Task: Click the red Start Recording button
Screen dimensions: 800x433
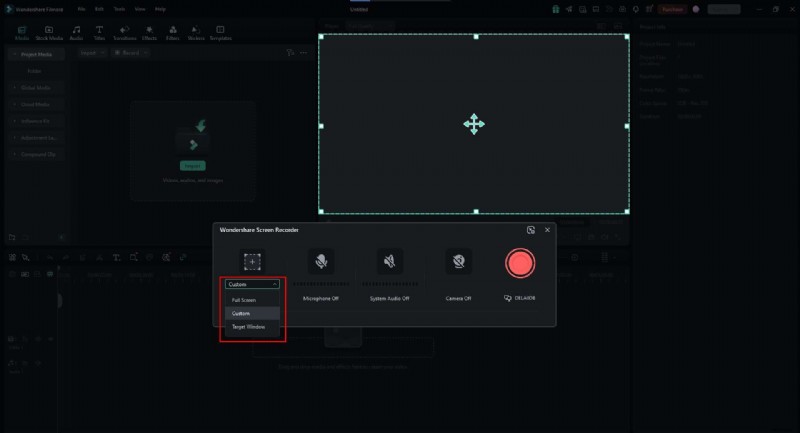Action: pos(520,263)
